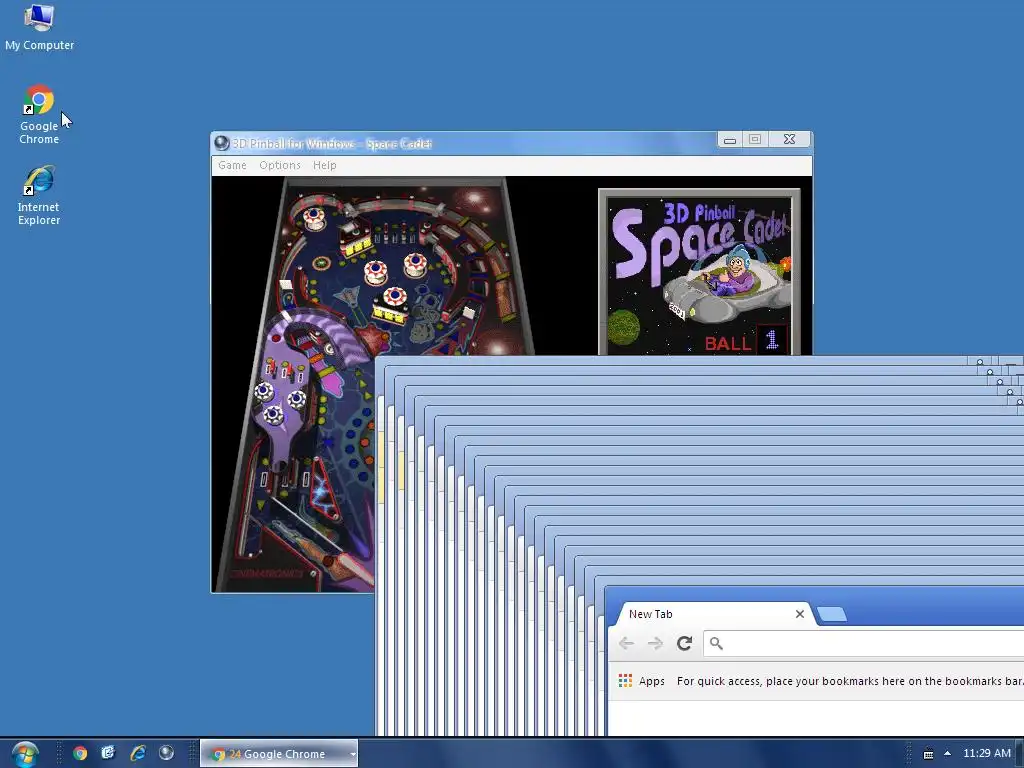Screen dimensions: 1024x768
Task: Minimize the 3D Pinball window
Action: point(729,140)
